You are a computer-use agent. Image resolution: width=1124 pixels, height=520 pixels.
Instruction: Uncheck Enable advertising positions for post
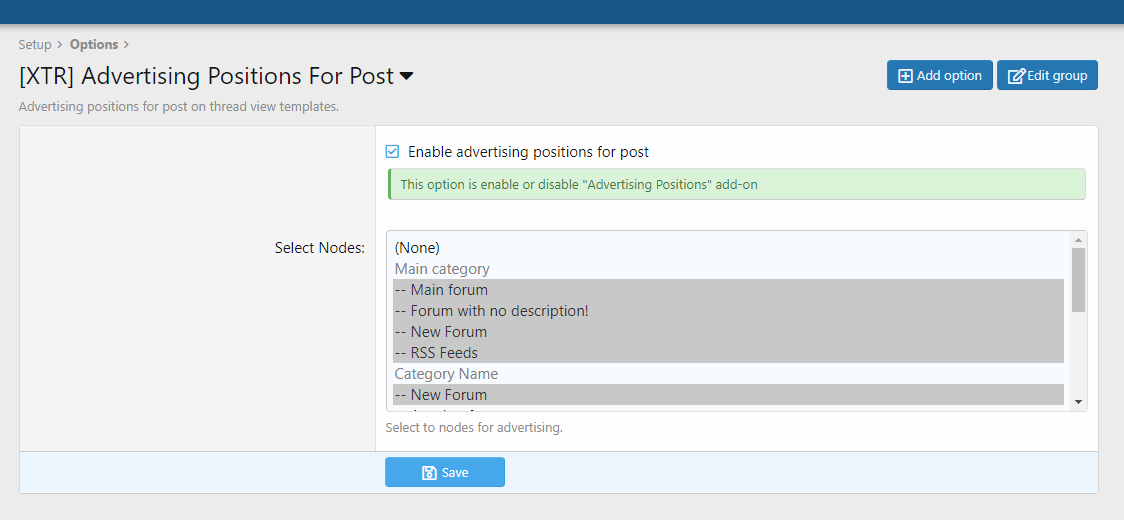[393, 152]
